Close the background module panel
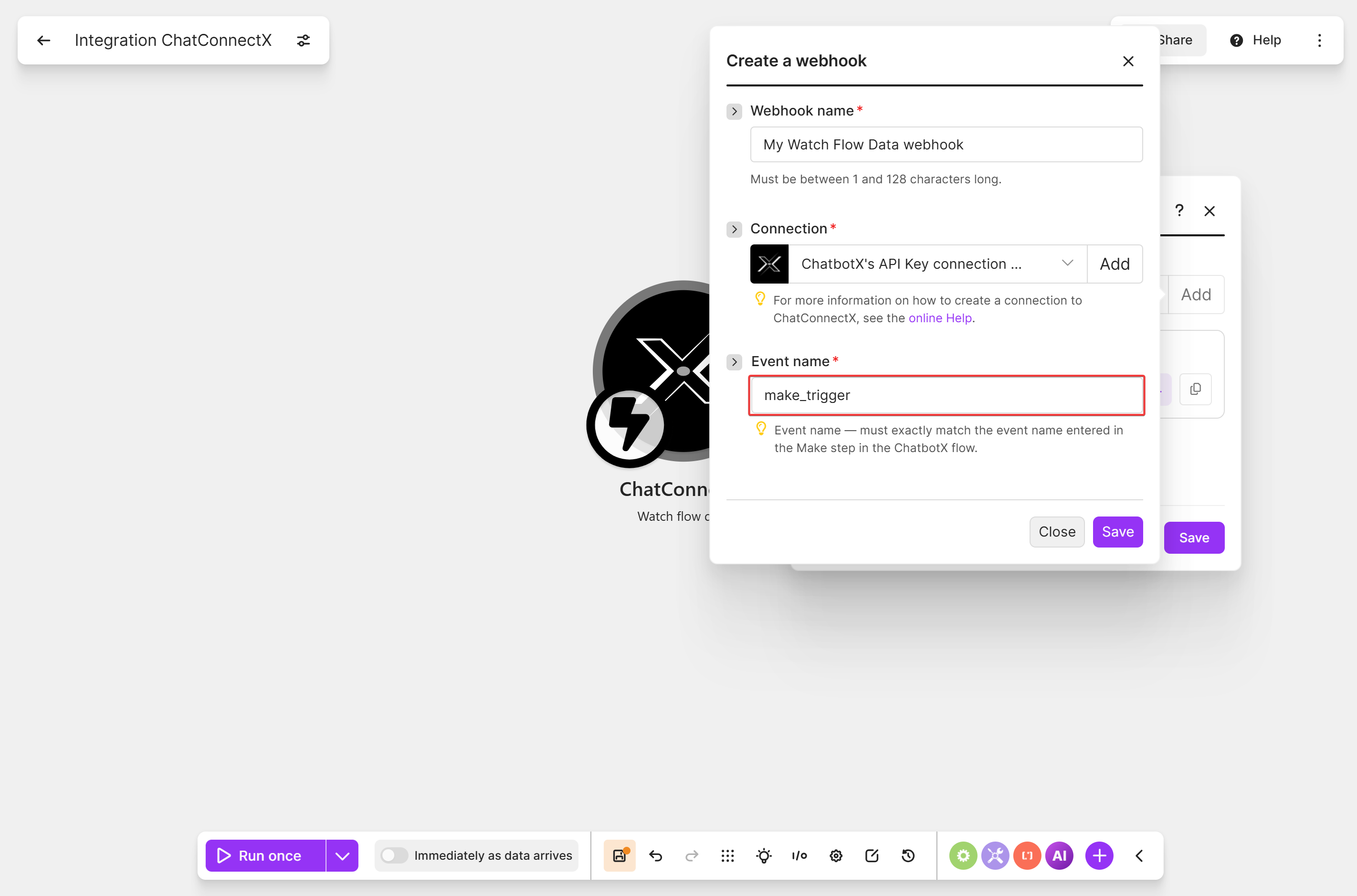The height and width of the screenshot is (896, 1357). [x=1209, y=211]
